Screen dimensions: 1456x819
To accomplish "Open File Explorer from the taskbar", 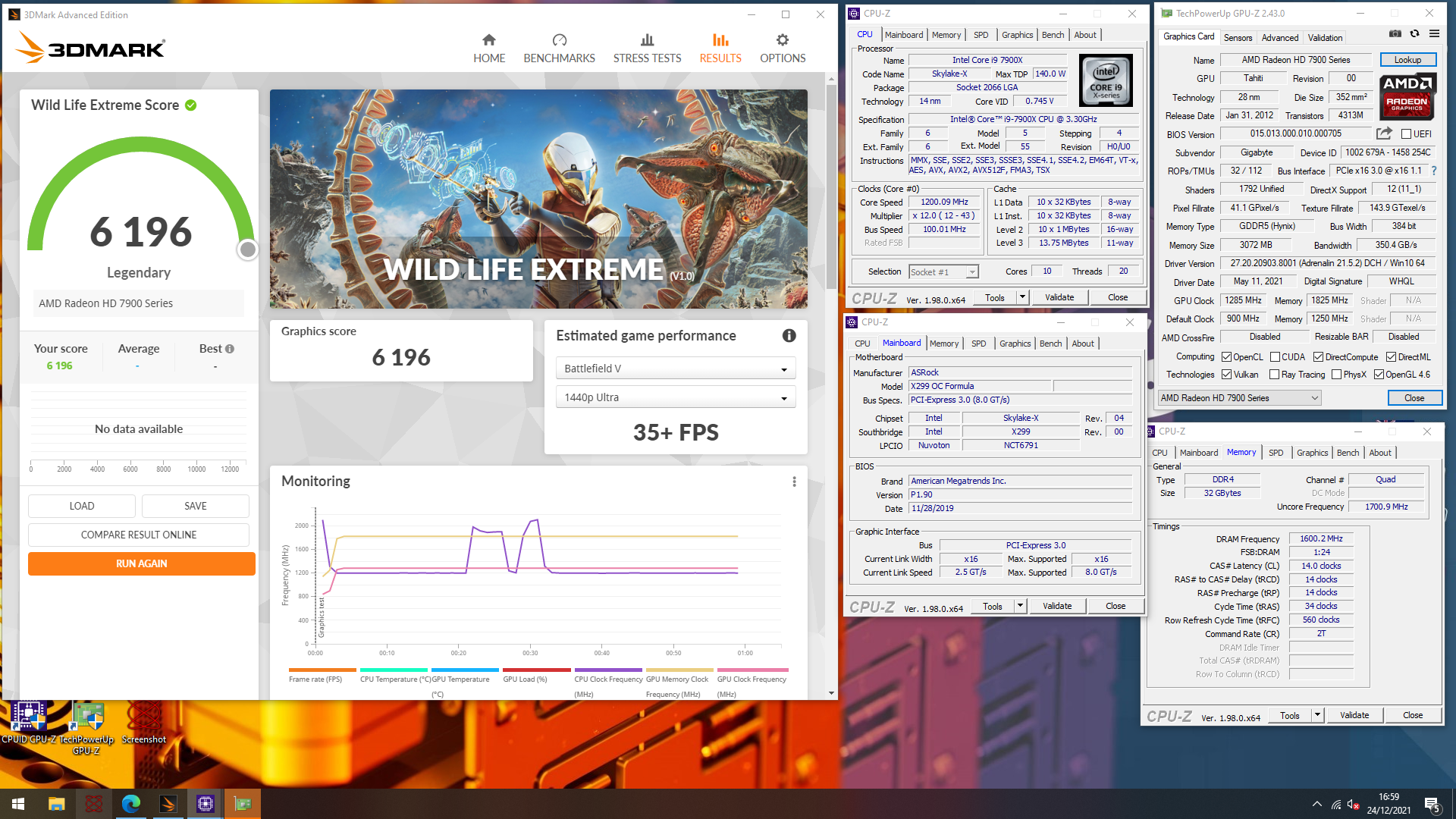I will tap(56, 804).
